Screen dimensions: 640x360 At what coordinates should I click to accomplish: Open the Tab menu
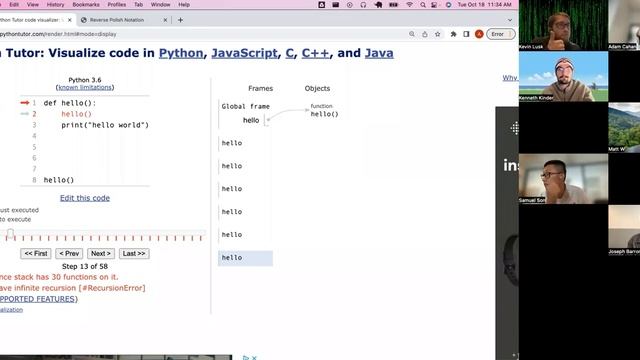138,4
